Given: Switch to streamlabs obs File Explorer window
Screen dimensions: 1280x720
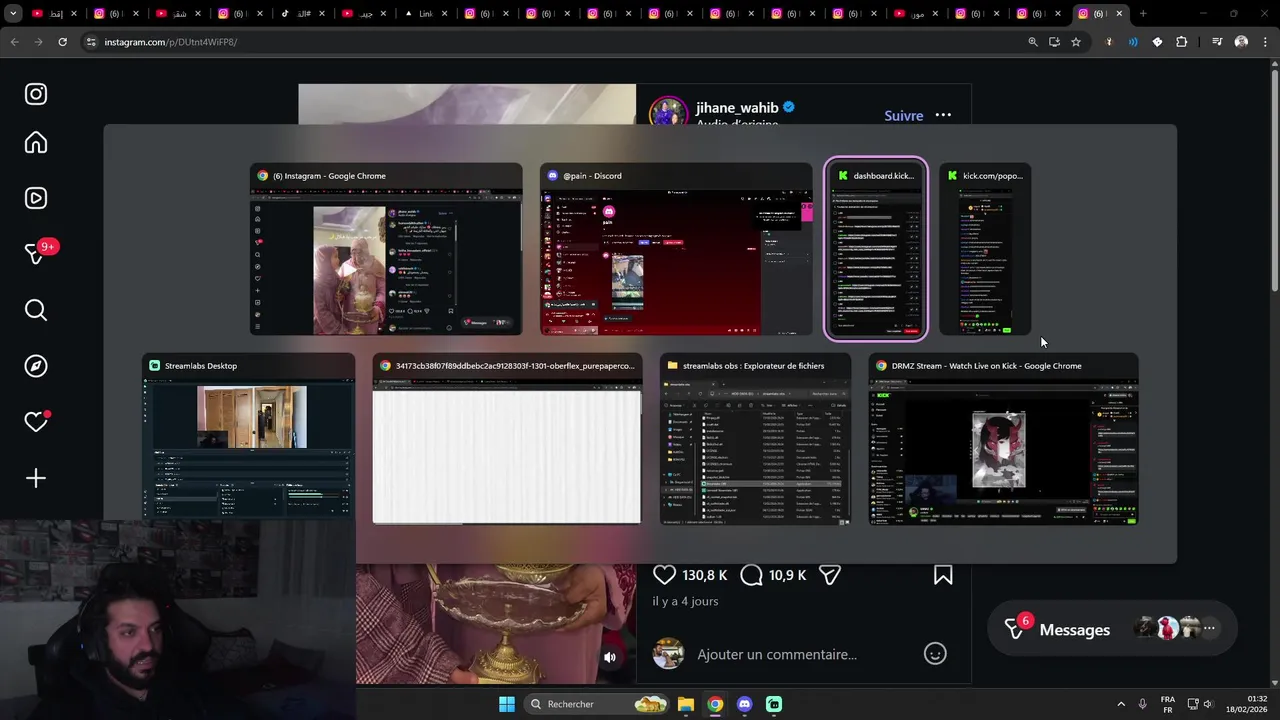Looking at the screenshot, I should [x=755, y=438].
